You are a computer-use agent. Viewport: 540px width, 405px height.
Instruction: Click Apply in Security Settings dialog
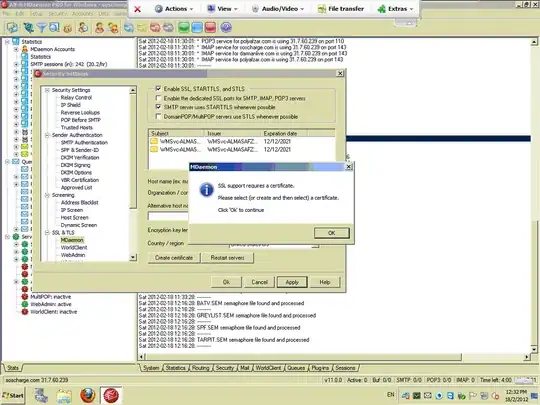tap(292, 282)
